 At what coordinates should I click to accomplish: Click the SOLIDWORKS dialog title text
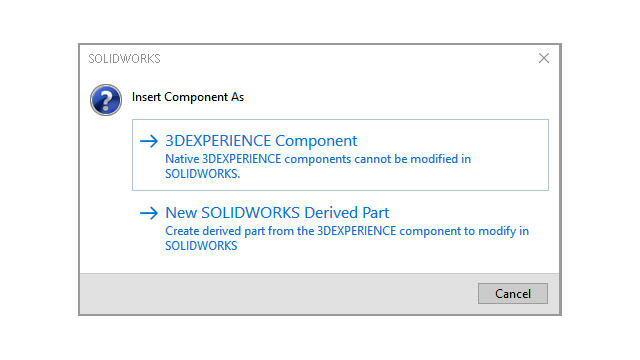click(124, 59)
